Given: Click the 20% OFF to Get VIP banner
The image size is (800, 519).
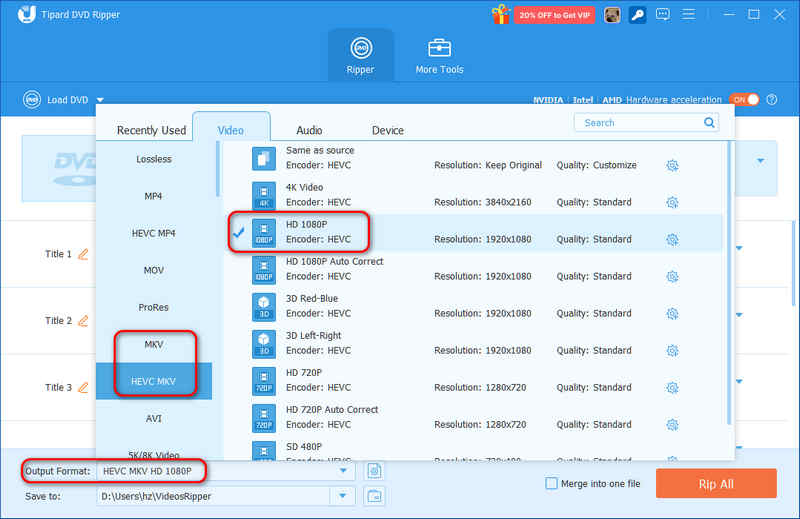Looking at the screenshot, I should point(555,15).
